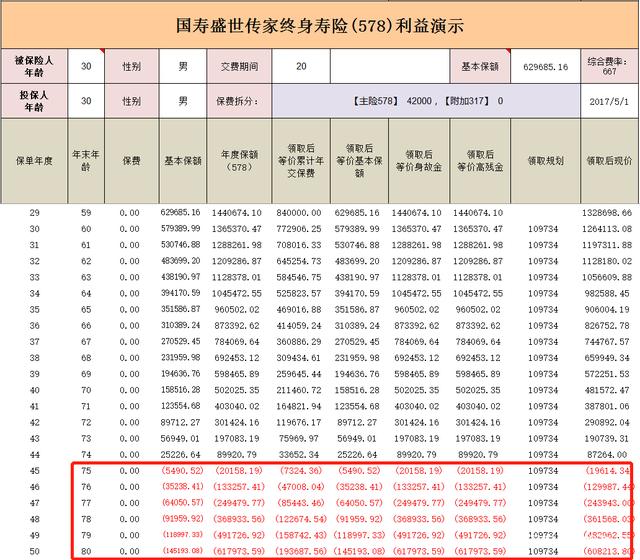Viewport: 640px width, 560px height.
Task: Click the 投保人年龄 label cell
Action: coord(34,101)
